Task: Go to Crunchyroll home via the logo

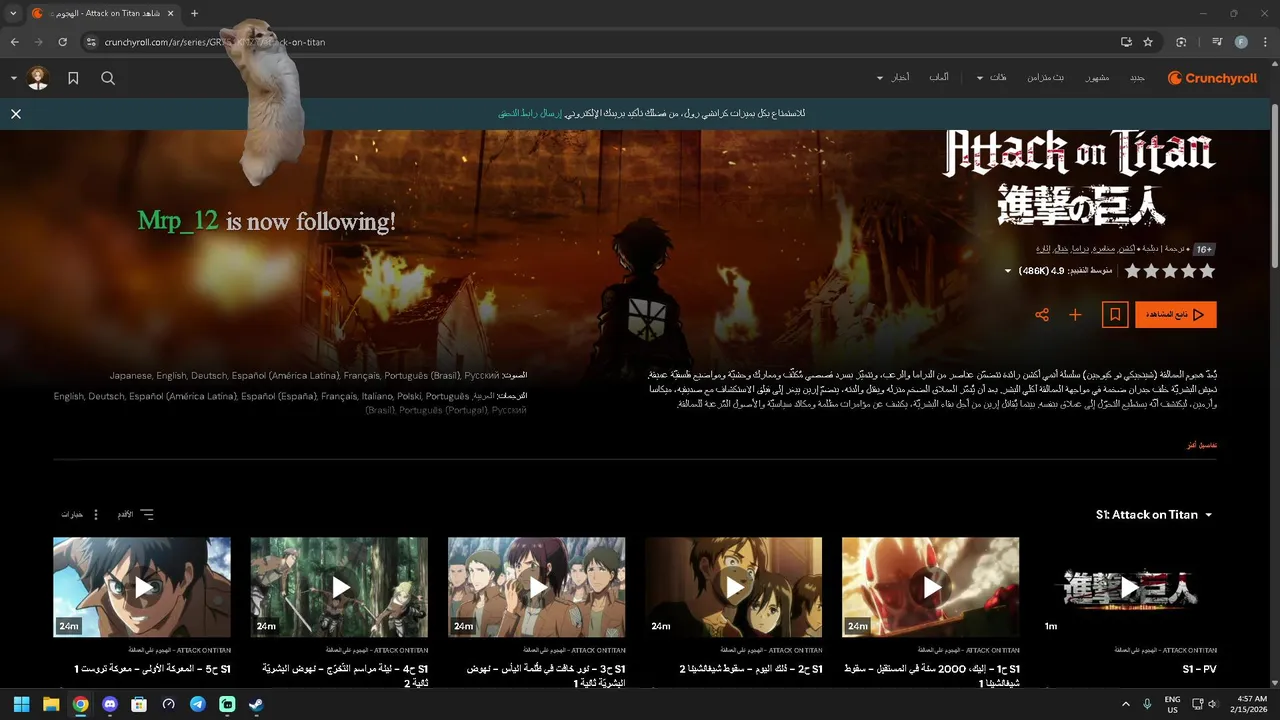Action: click(x=1213, y=78)
